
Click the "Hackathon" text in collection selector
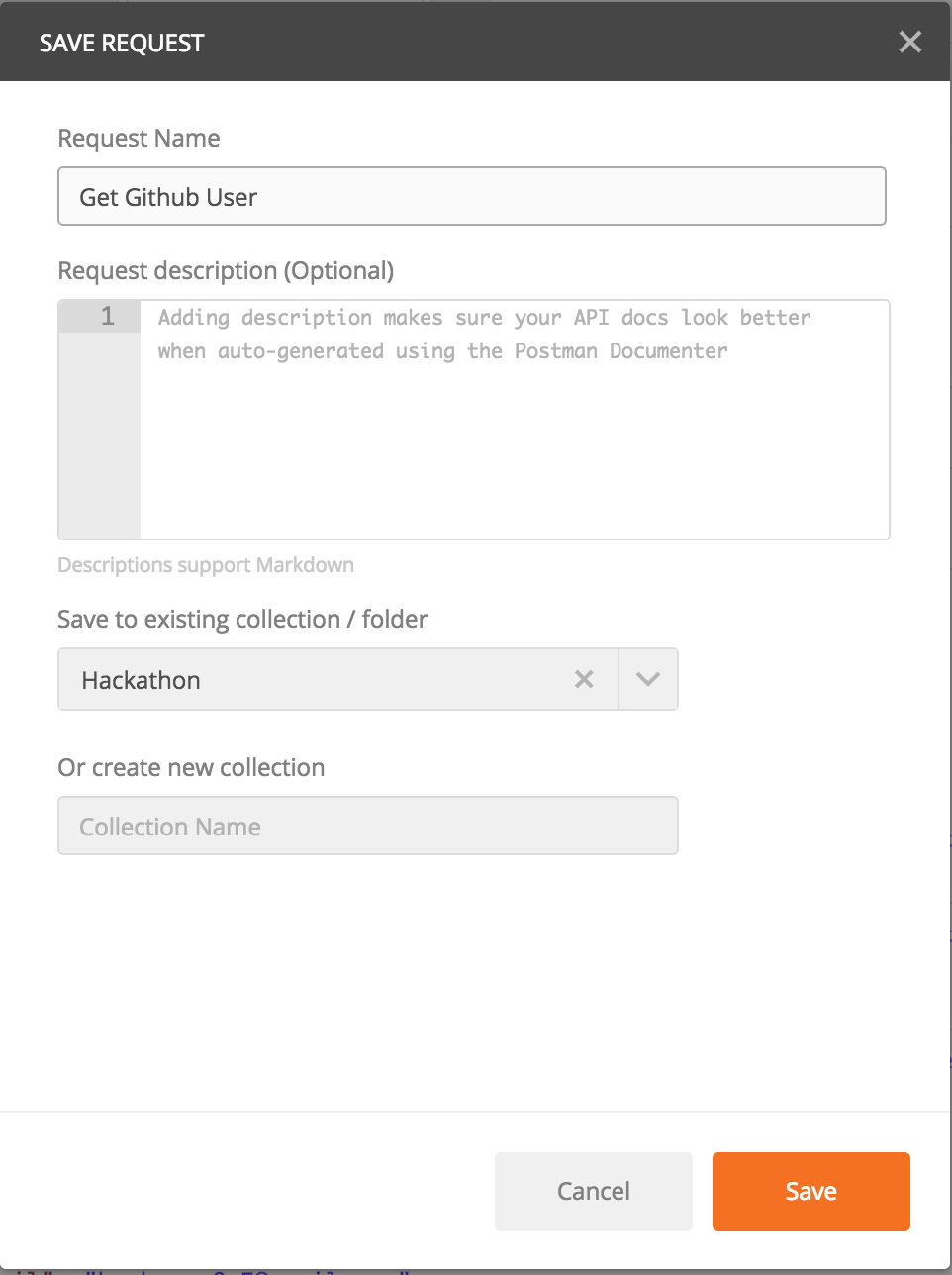[x=142, y=680]
